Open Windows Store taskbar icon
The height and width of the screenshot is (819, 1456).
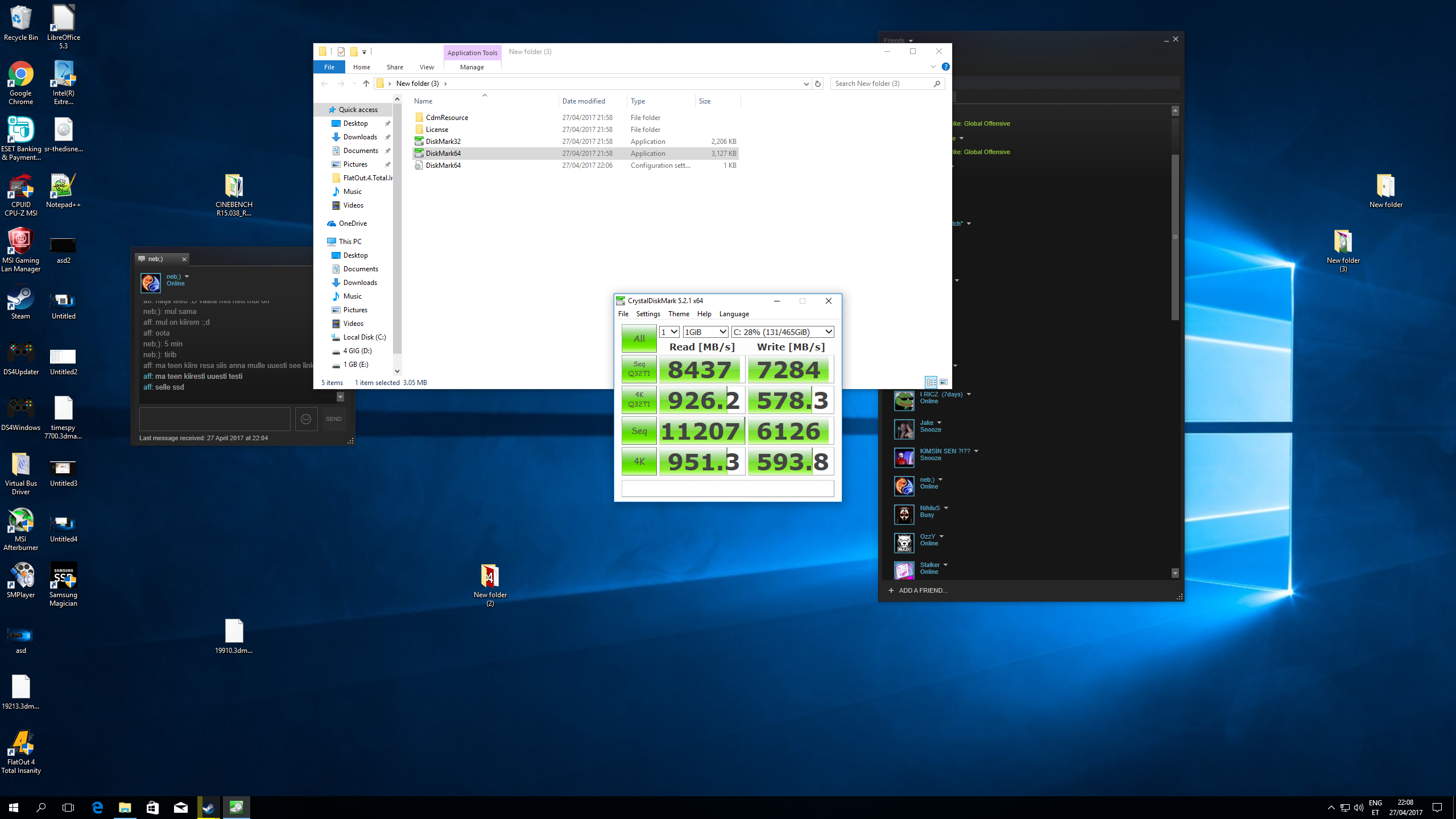point(152,807)
